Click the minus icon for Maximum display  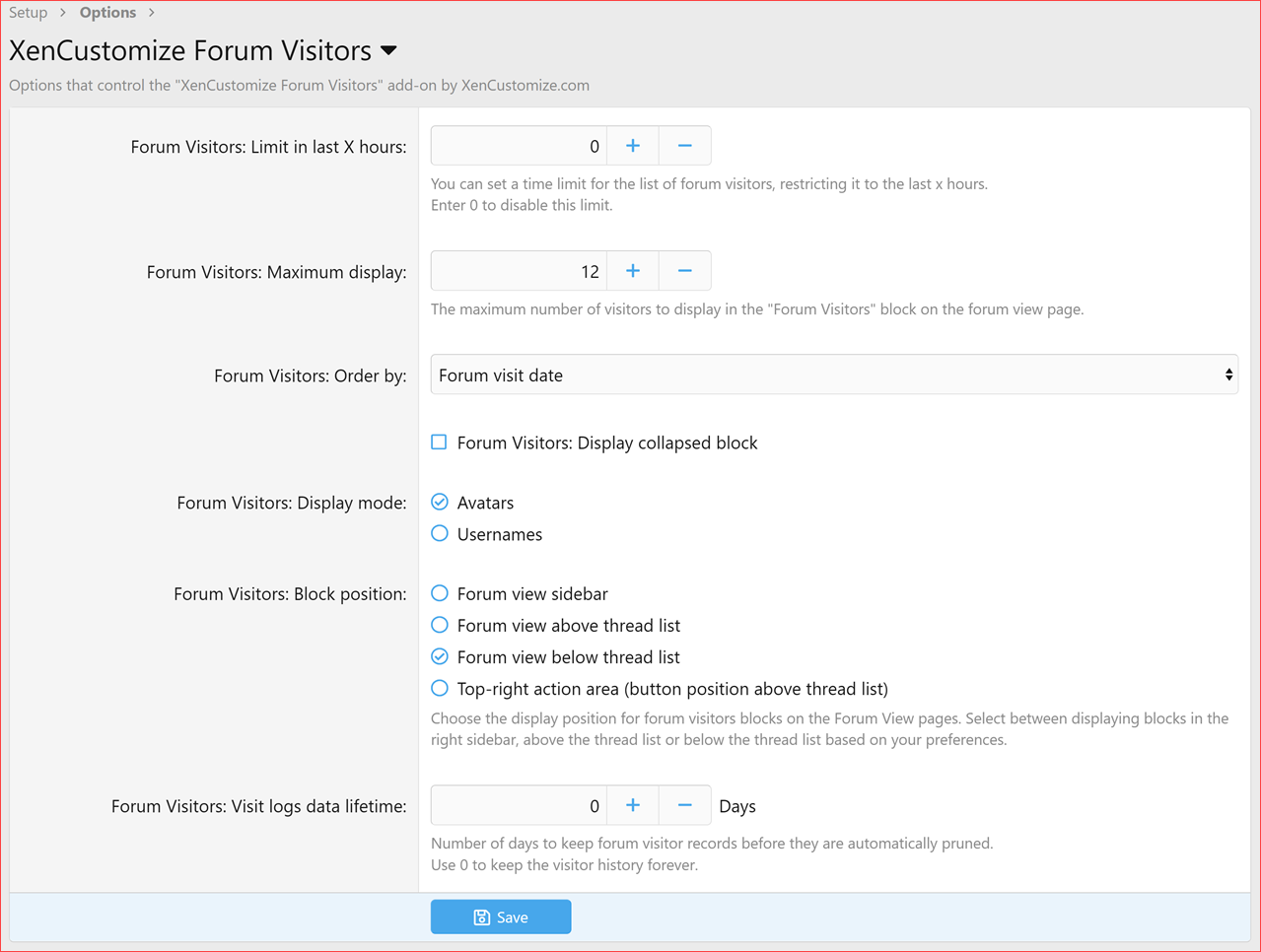click(x=684, y=270)
